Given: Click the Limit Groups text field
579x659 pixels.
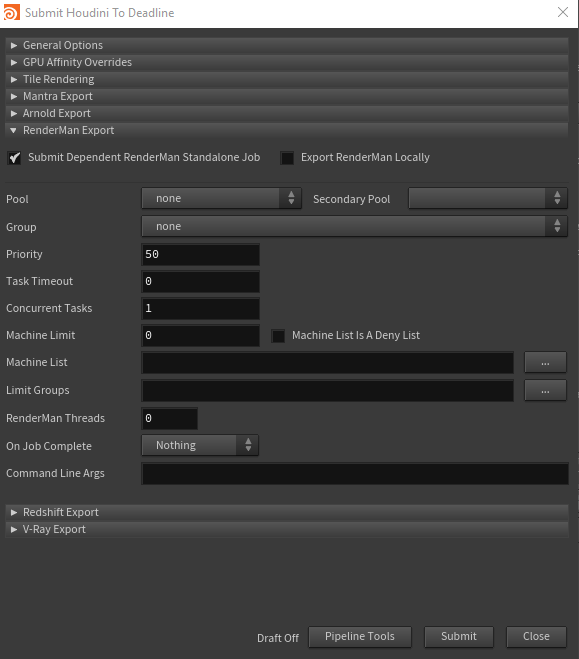Looking at the screenshot, I should 328,391.
